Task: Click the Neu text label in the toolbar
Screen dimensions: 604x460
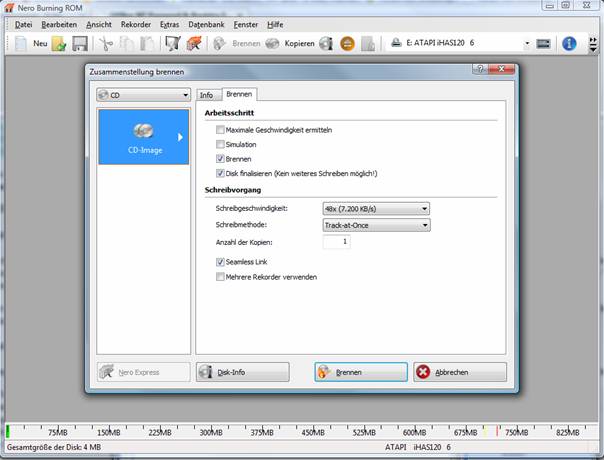Action: click(x=40, y=44)
